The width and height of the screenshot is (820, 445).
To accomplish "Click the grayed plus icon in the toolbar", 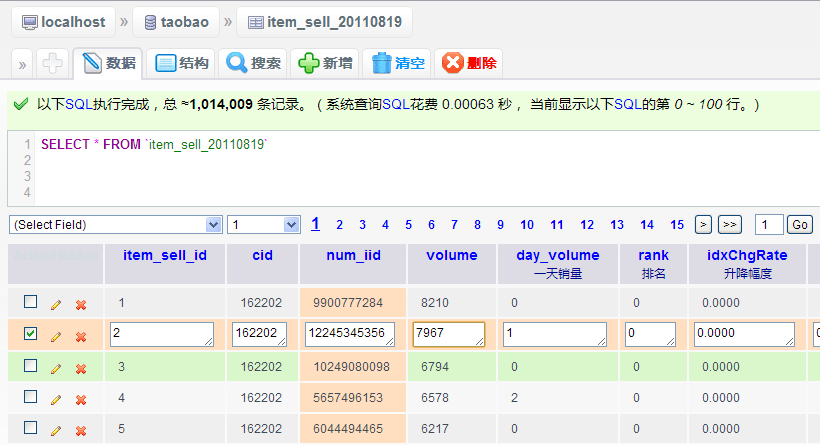I will [52, 63].
